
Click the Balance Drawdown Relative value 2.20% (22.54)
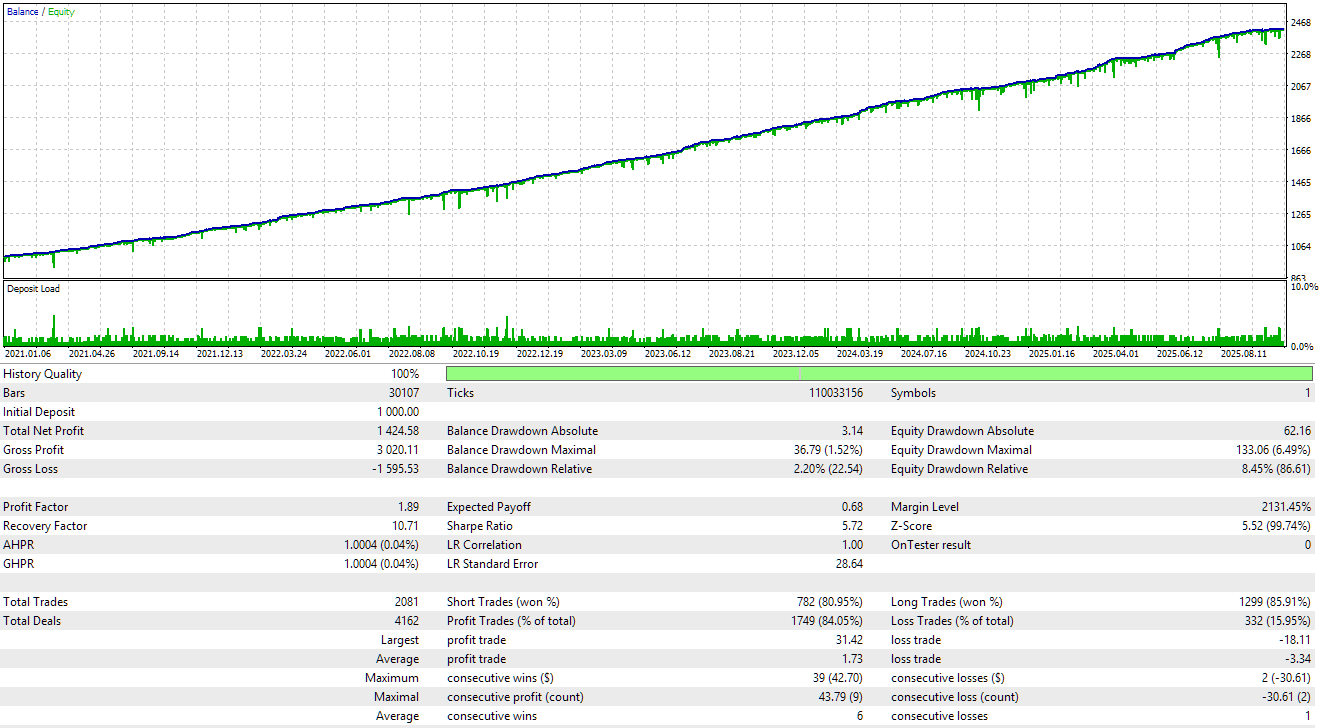pyautogui.click(x=829, y=469)
